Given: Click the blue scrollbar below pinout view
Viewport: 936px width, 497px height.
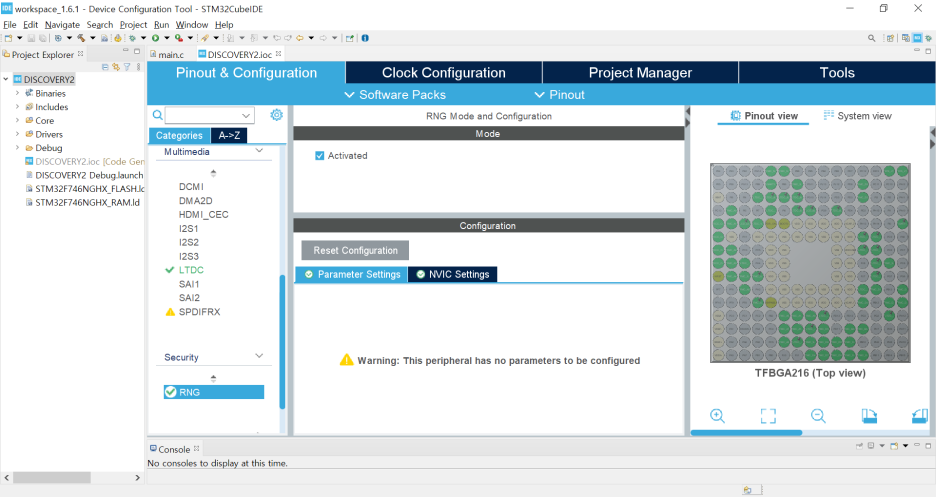Looking at the screenshot, I should (x=746, y=433).
